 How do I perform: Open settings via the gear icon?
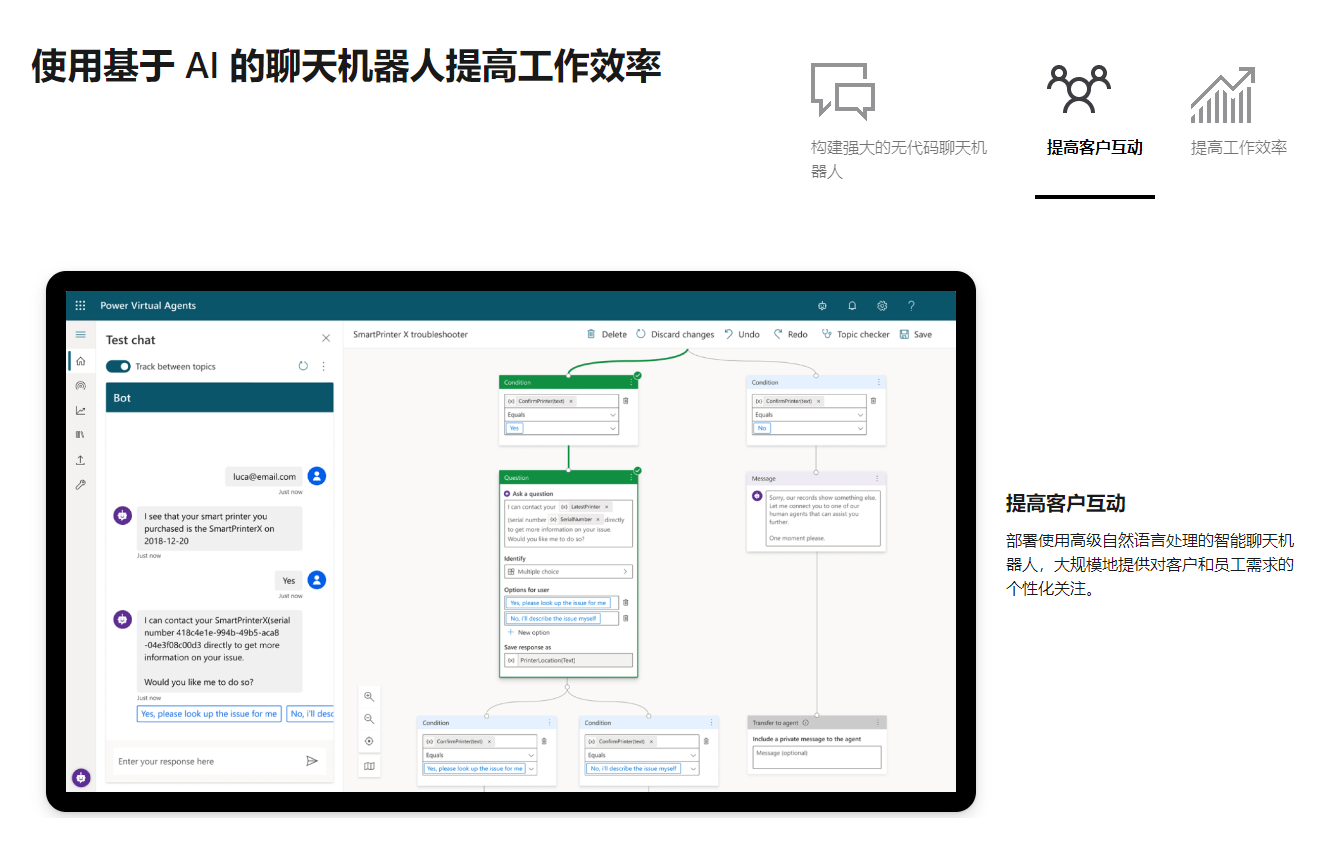pos(882,306)
